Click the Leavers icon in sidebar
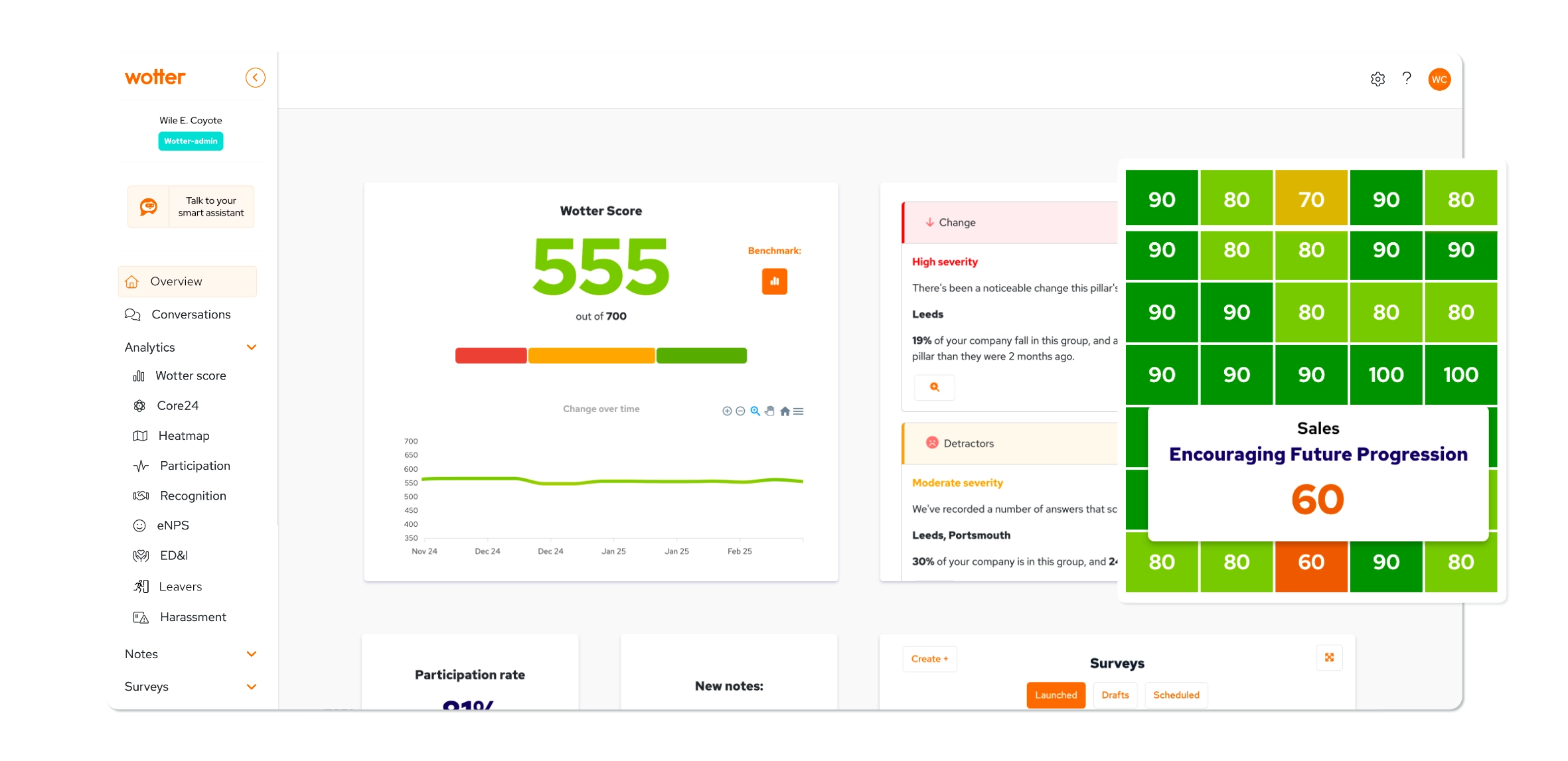1568x761 pixels. 140,586
